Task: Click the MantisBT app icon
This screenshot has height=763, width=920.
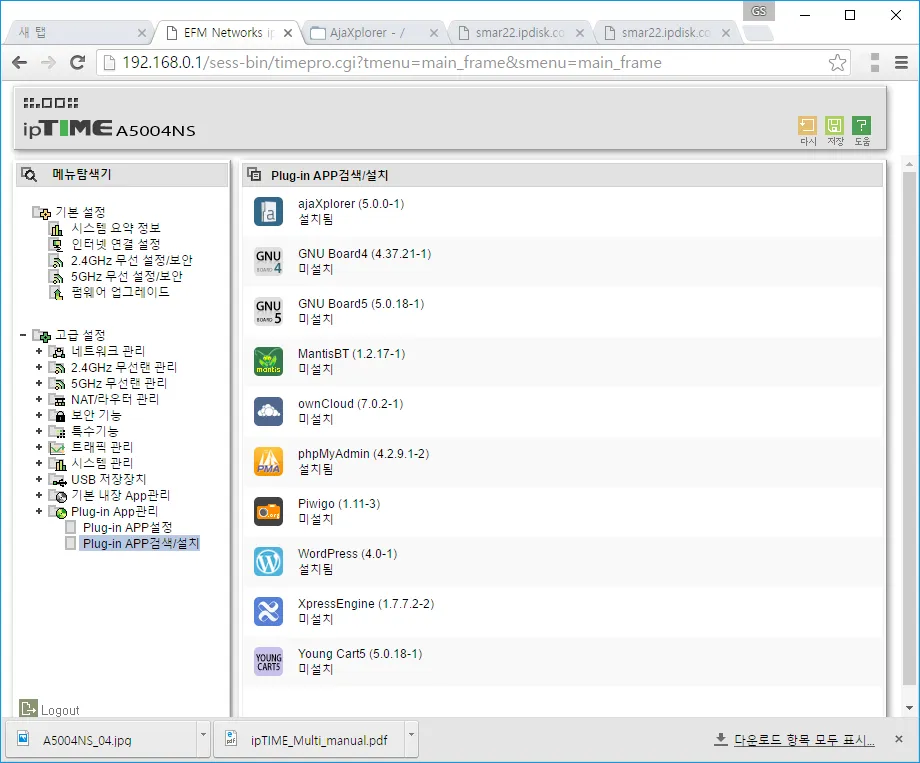Action: (268, 362)
